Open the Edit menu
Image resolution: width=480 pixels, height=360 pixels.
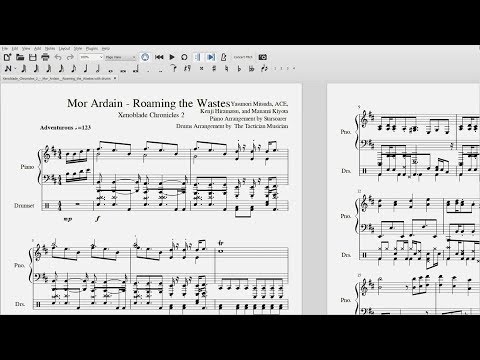click(x=15, y=49)
